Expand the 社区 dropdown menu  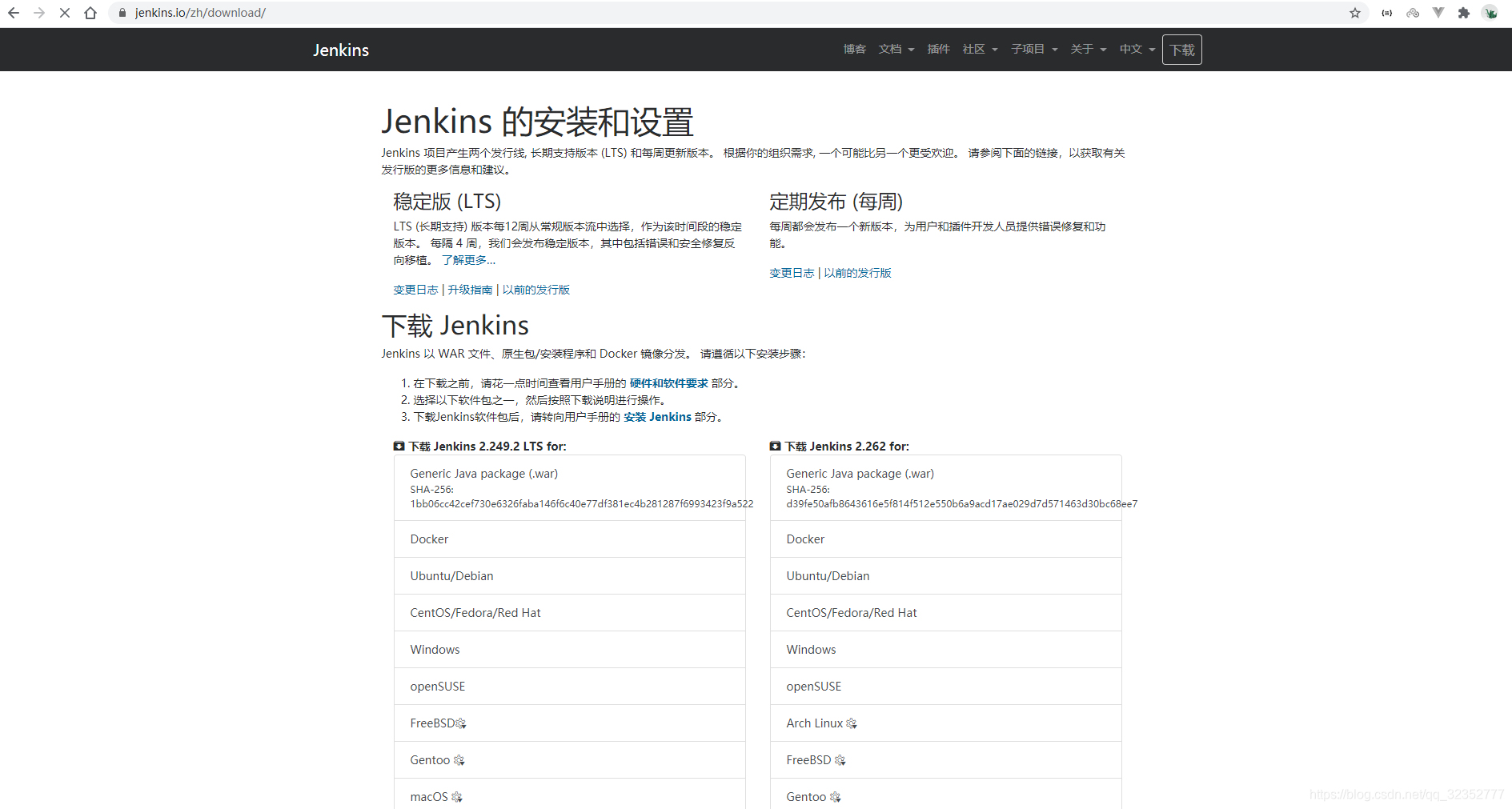981,49
